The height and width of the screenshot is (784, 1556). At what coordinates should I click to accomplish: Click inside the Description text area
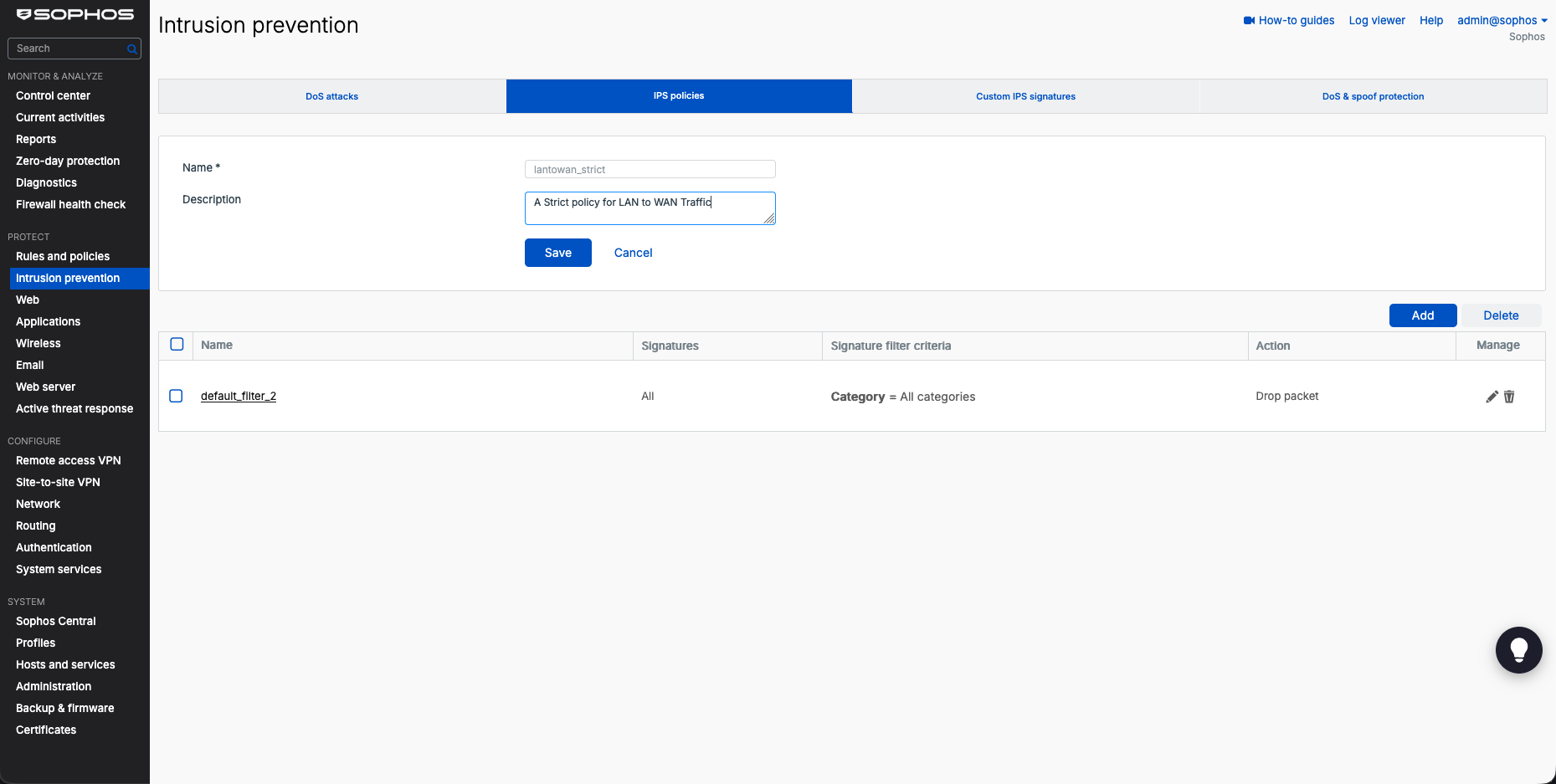tap(650, 208)
